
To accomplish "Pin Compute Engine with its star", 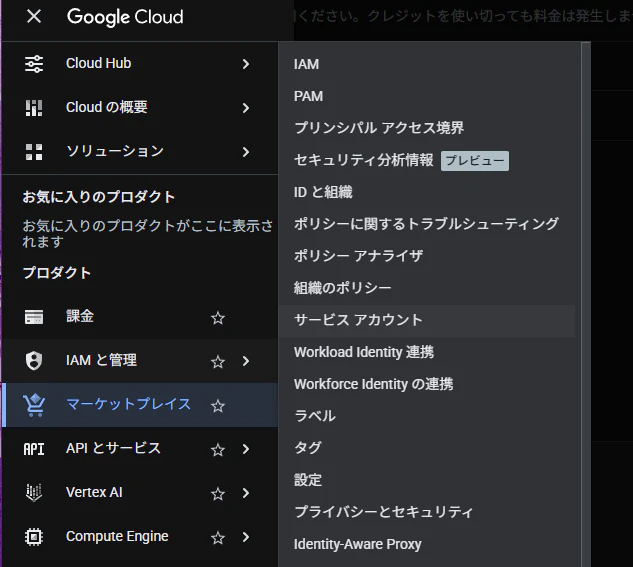I will coord(218,538).
